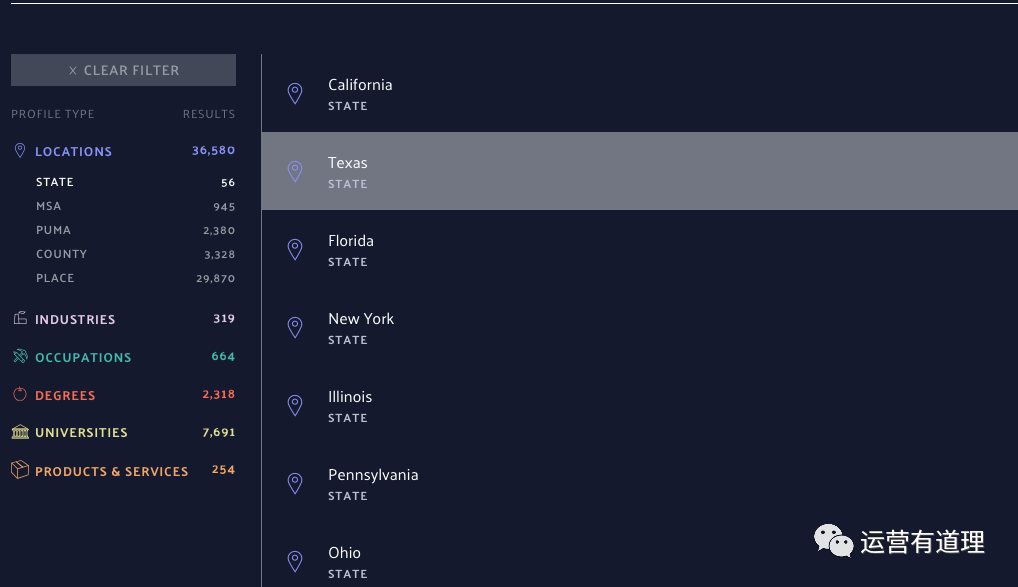Click the Degrees apple icon
The image size is (1018, 587).
20,394
